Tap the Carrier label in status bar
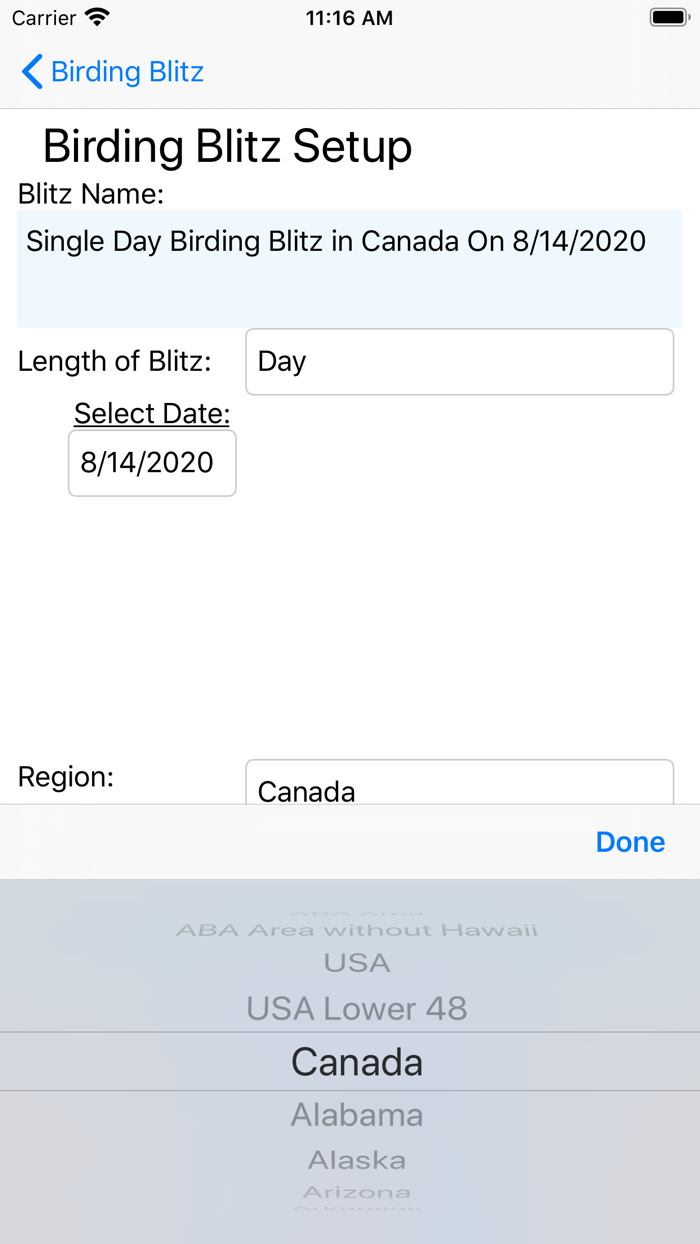 44,18
